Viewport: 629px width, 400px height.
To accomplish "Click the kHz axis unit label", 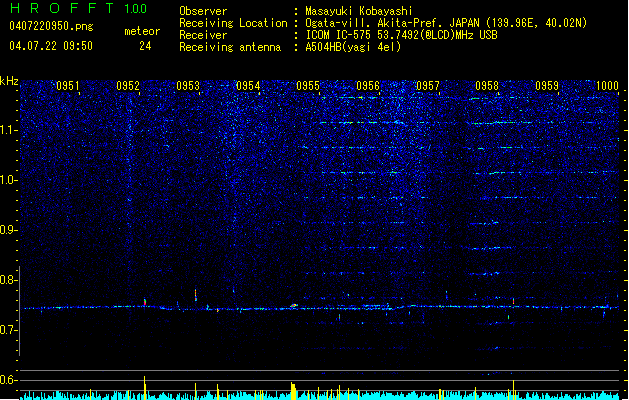I will point(9,81).
